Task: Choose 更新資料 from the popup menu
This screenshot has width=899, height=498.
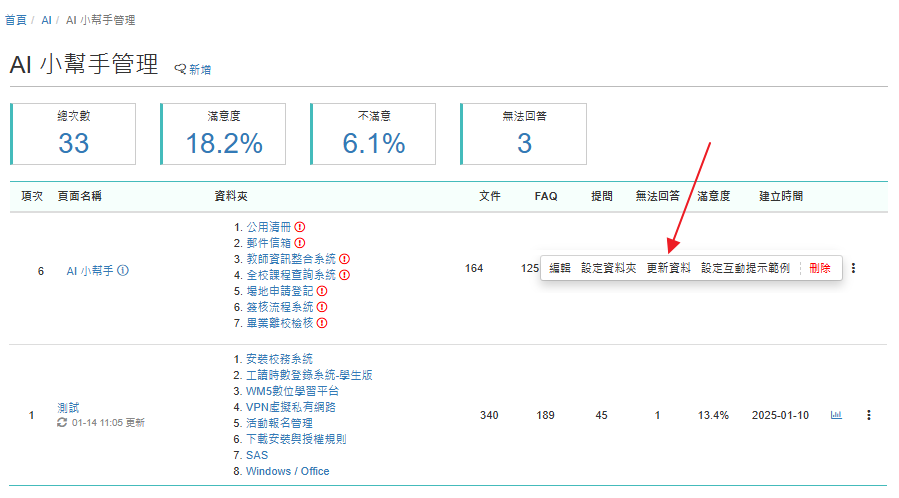Action: click(668, 268)
